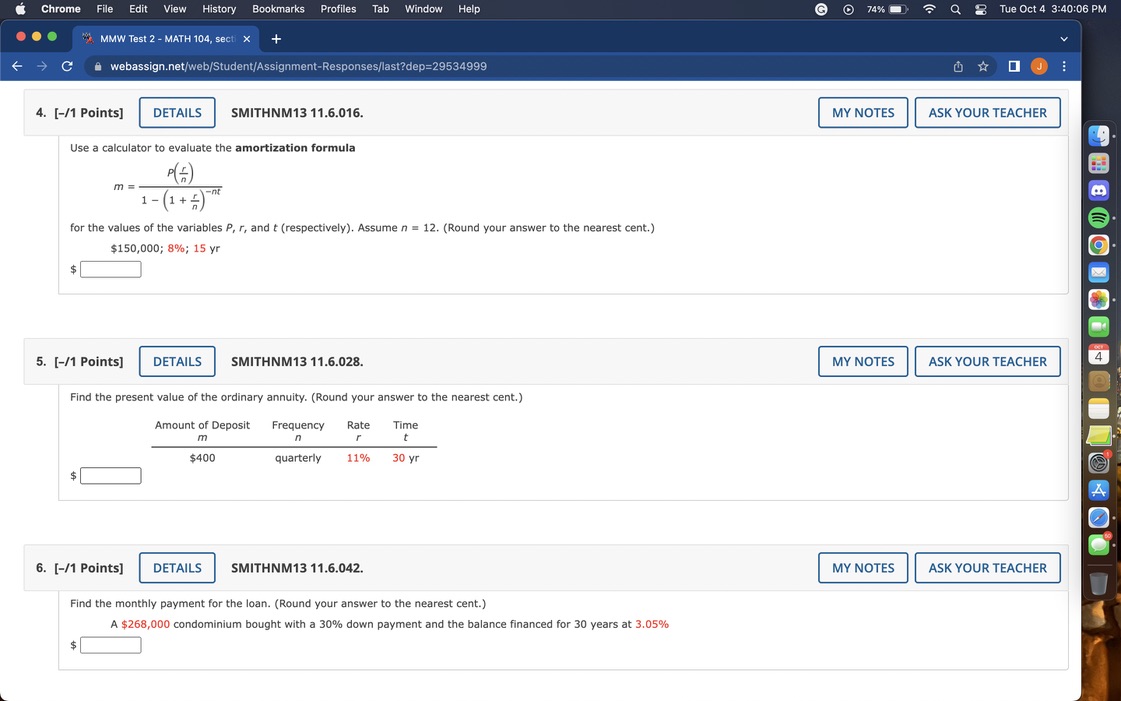View site info via the lock icon
1121x701 pixels.
[x=97, y=66]
